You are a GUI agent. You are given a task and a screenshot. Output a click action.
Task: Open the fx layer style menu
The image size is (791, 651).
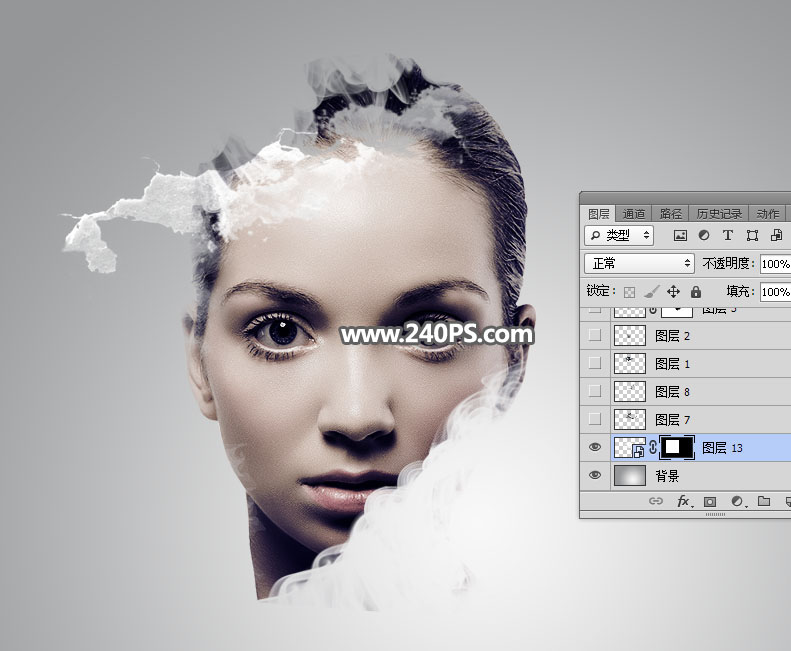(x=685, y=501)
